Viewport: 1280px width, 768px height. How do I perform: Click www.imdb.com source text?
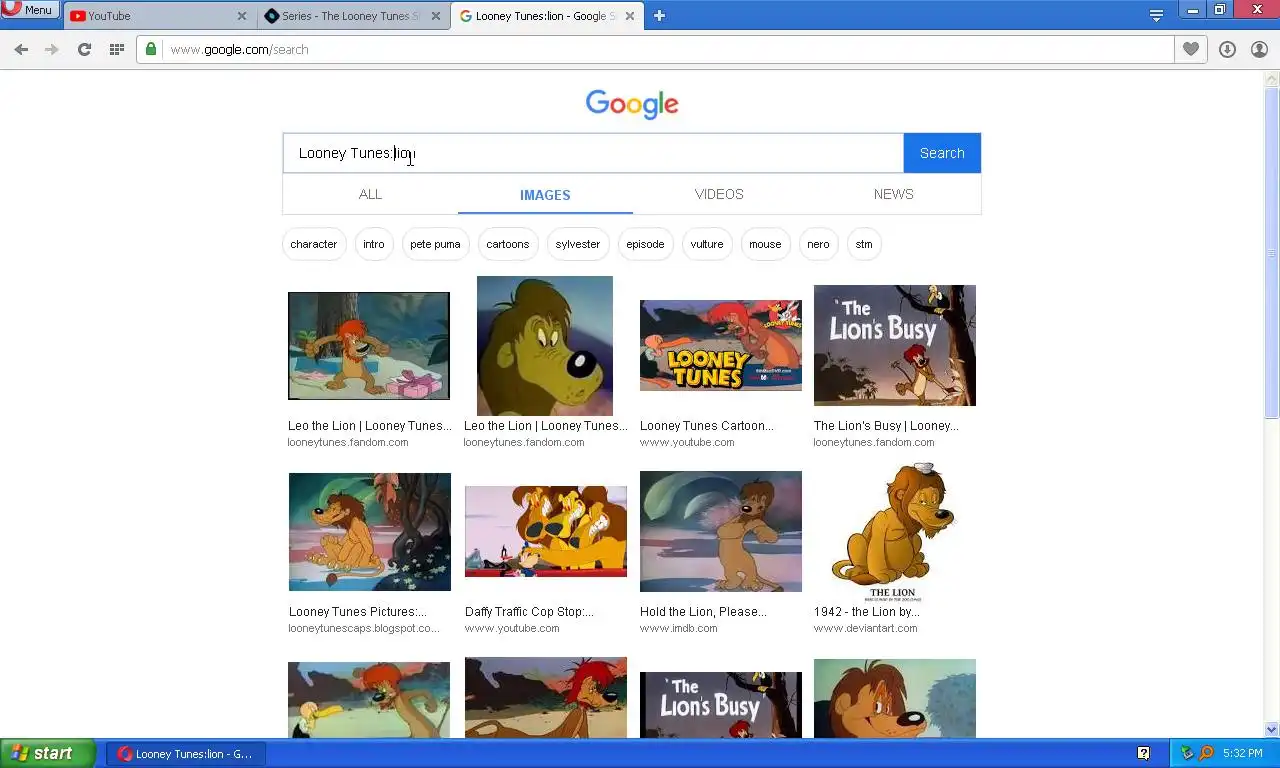[679, 629]
